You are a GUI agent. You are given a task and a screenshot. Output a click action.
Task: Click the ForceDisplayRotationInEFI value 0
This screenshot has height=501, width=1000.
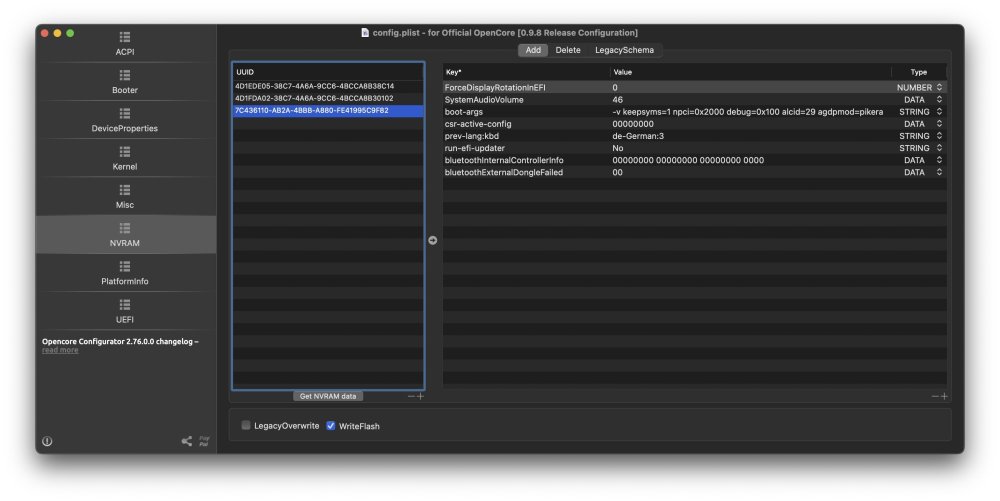(x=615, y=87)
